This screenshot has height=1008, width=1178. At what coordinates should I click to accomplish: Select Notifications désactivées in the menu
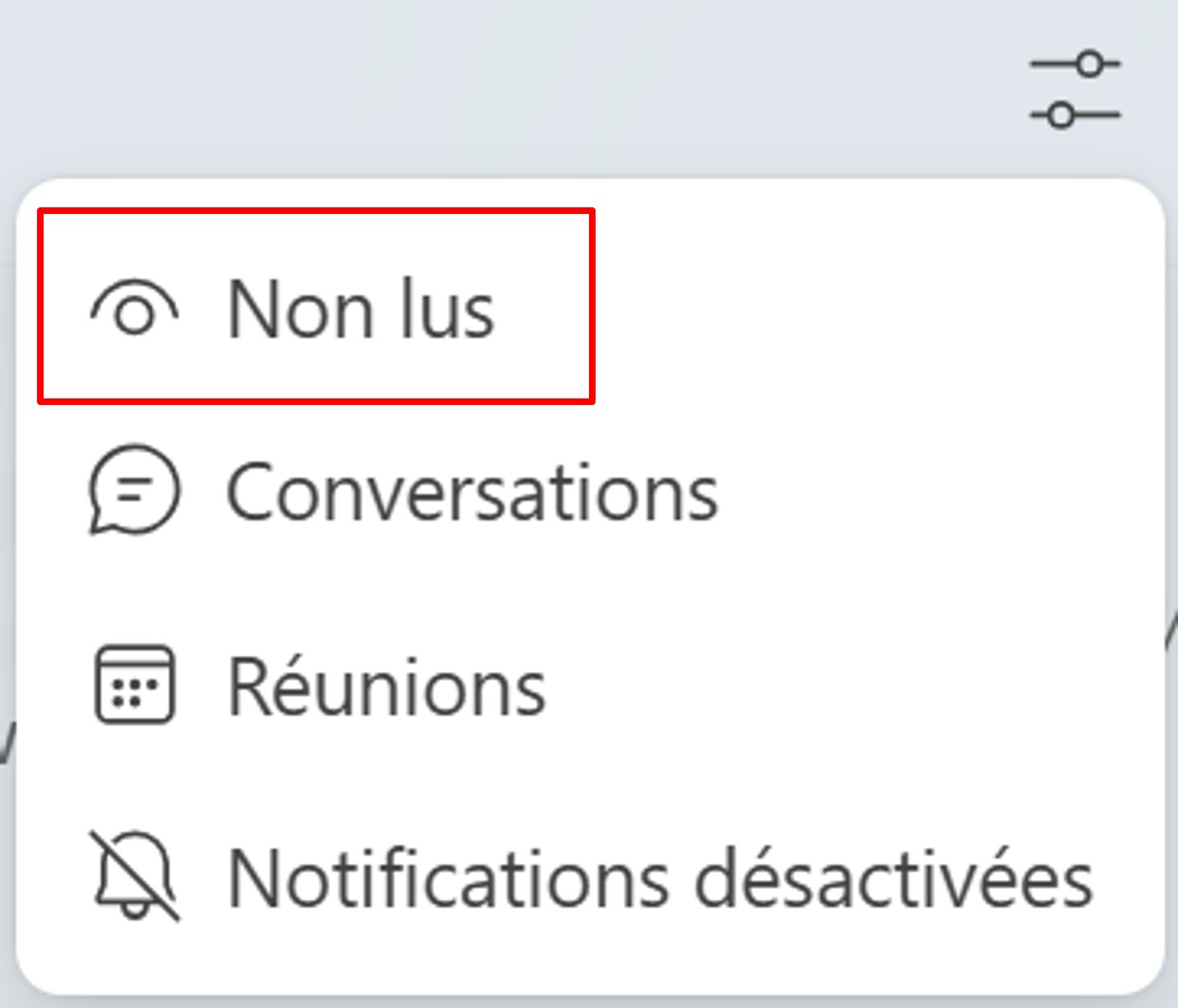591,878
